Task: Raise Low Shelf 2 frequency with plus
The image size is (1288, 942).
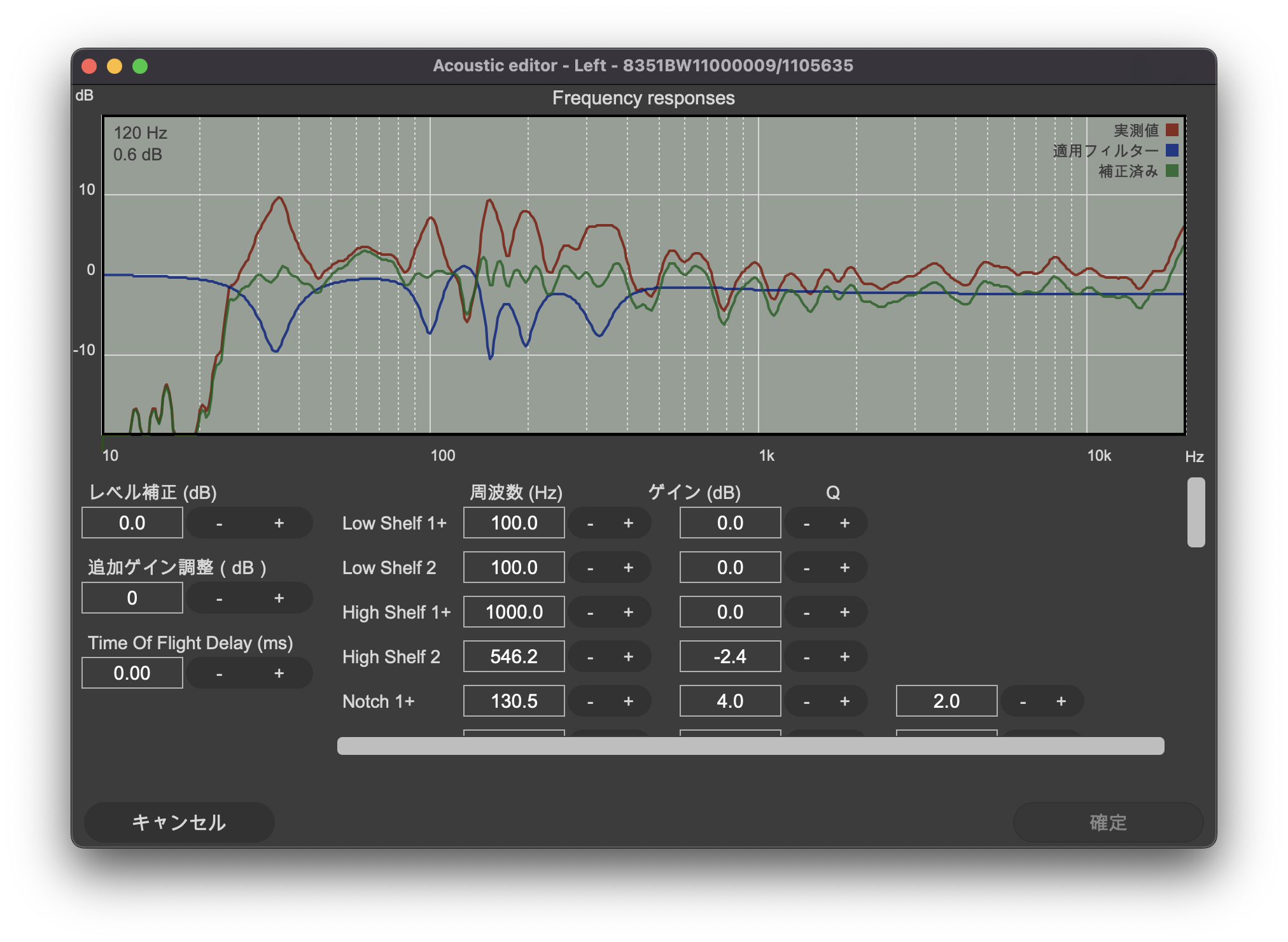Action: 629,568
